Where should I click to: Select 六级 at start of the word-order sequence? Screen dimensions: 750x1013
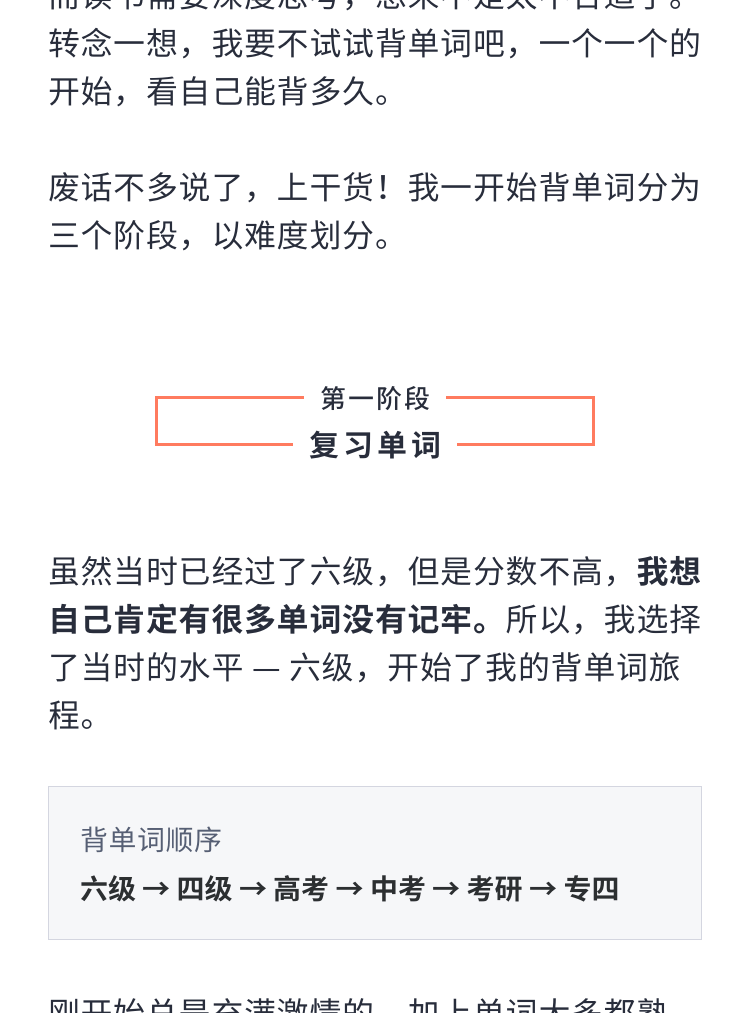coord(108,889)
